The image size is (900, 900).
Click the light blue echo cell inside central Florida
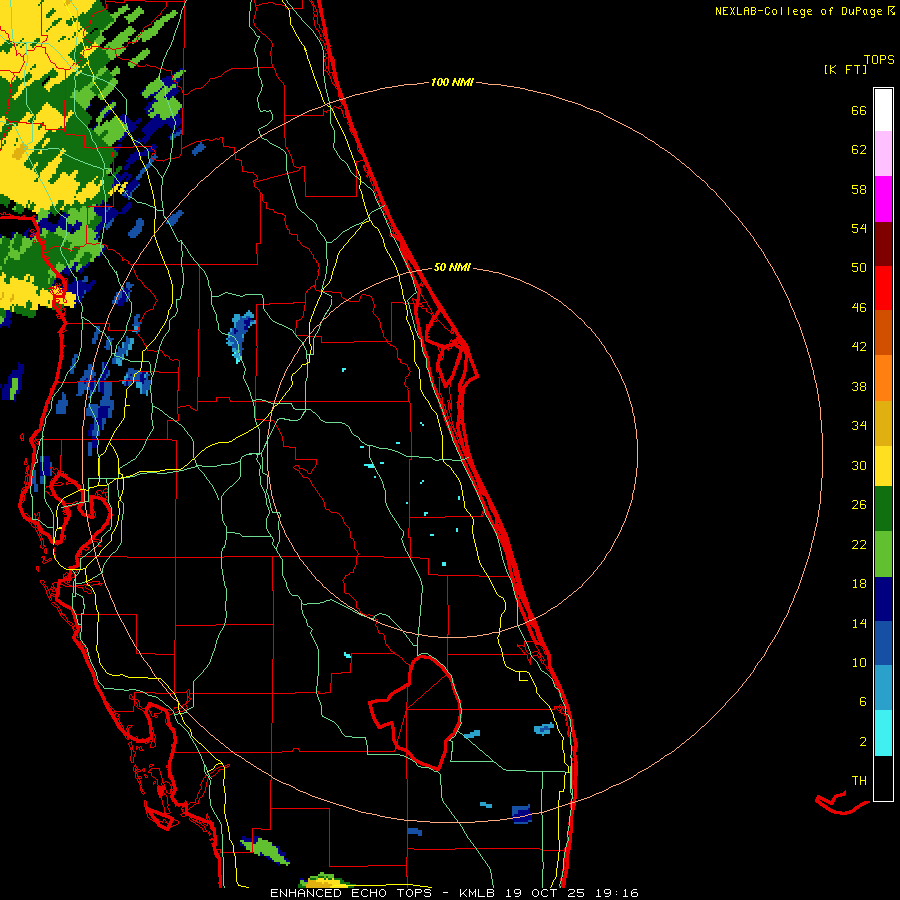(x=240, y=336)
